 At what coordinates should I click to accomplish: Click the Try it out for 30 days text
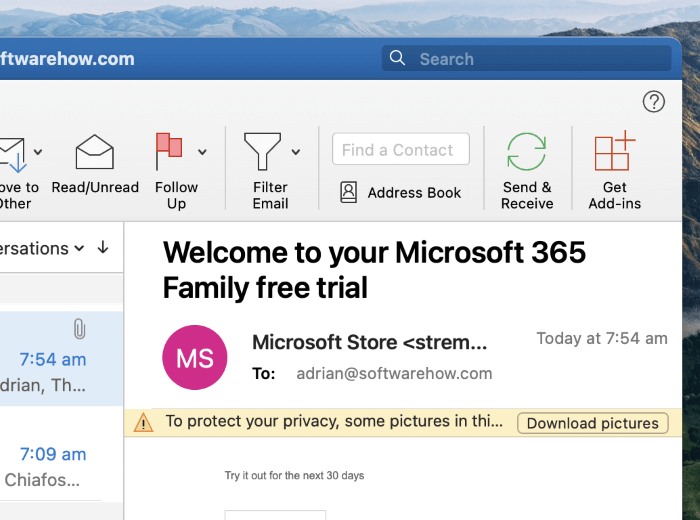(294, 475)
